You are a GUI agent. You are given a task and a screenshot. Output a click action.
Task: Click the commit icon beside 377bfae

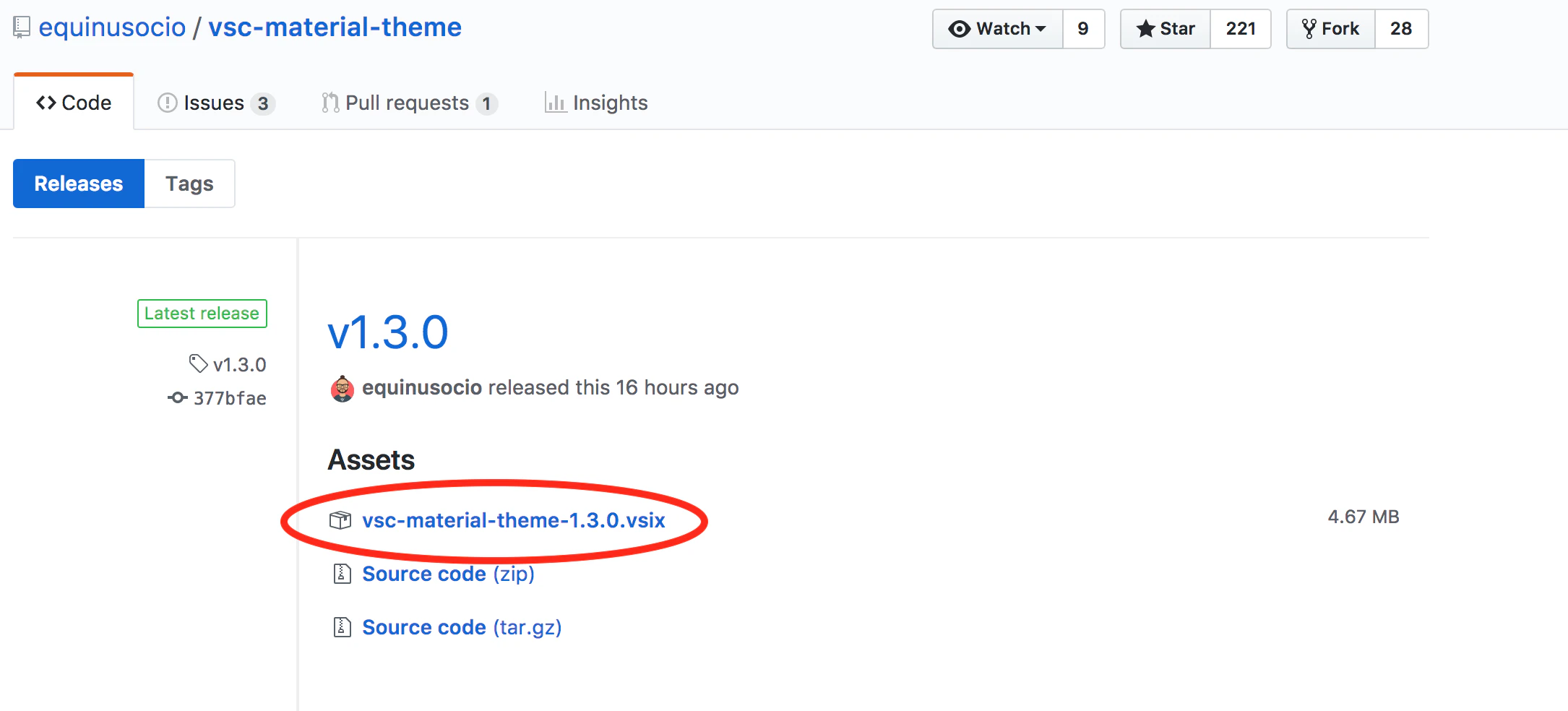click(x=178, y=397)
